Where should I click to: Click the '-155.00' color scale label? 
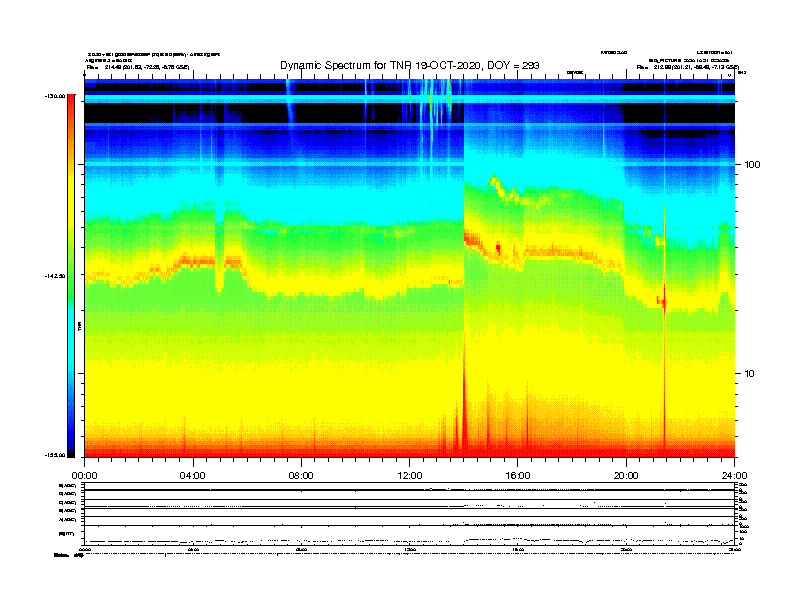55,455
